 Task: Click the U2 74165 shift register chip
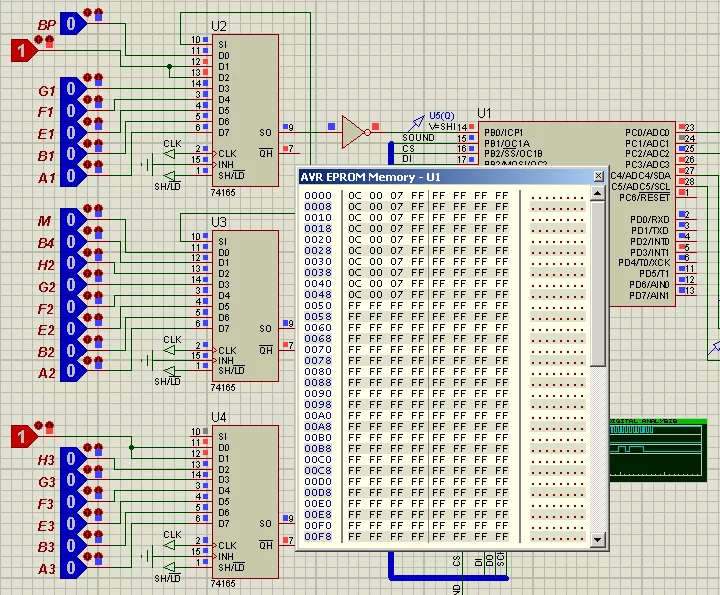pyautogui.click(x=244, y=110)
